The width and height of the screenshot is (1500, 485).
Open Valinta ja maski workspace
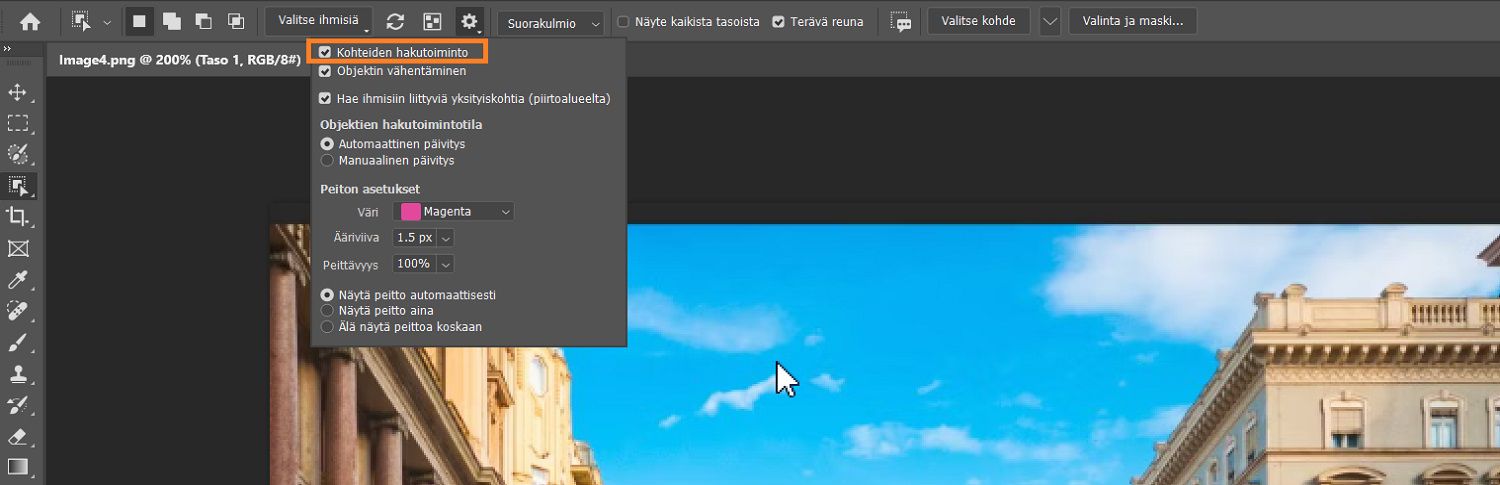1132,21
